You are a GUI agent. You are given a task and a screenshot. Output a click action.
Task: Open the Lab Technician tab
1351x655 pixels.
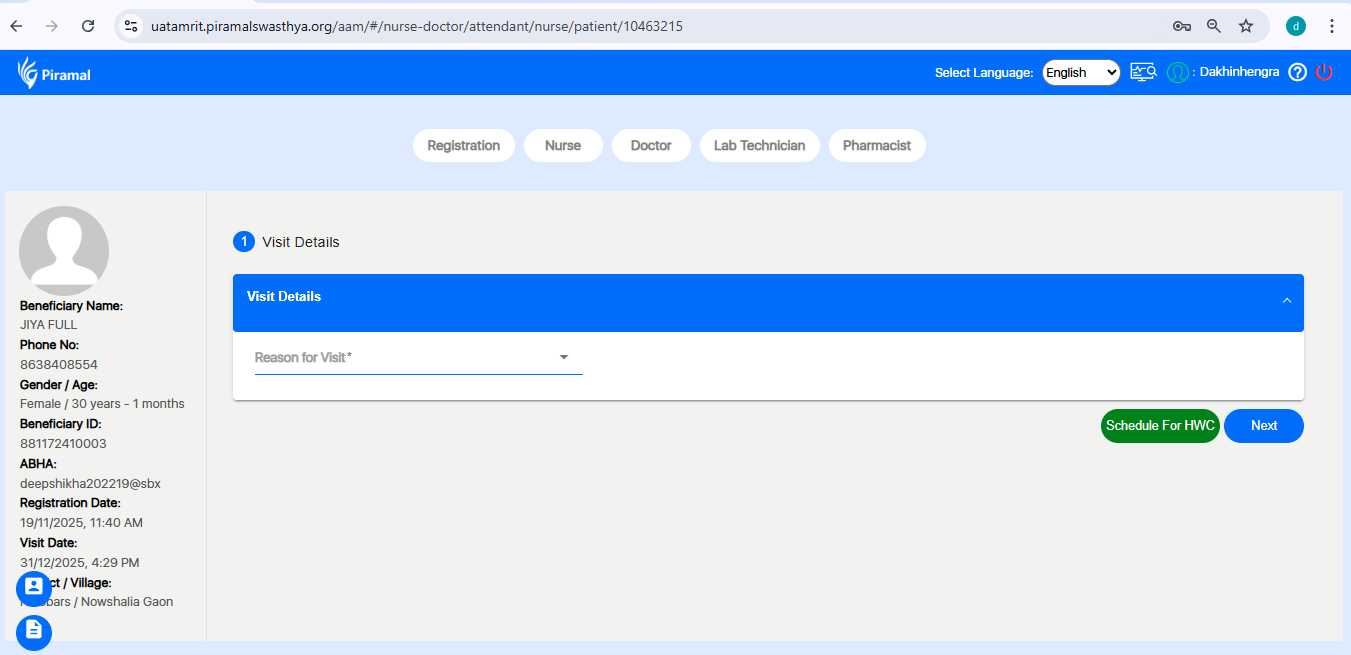pyautogui.click(x=759, y=146)
